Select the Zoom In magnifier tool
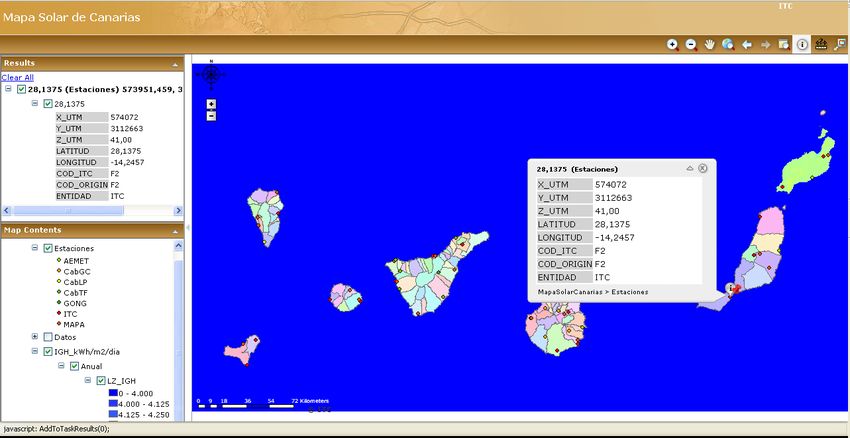The width and height of the screenshot is (850, 438). point(672,45)
